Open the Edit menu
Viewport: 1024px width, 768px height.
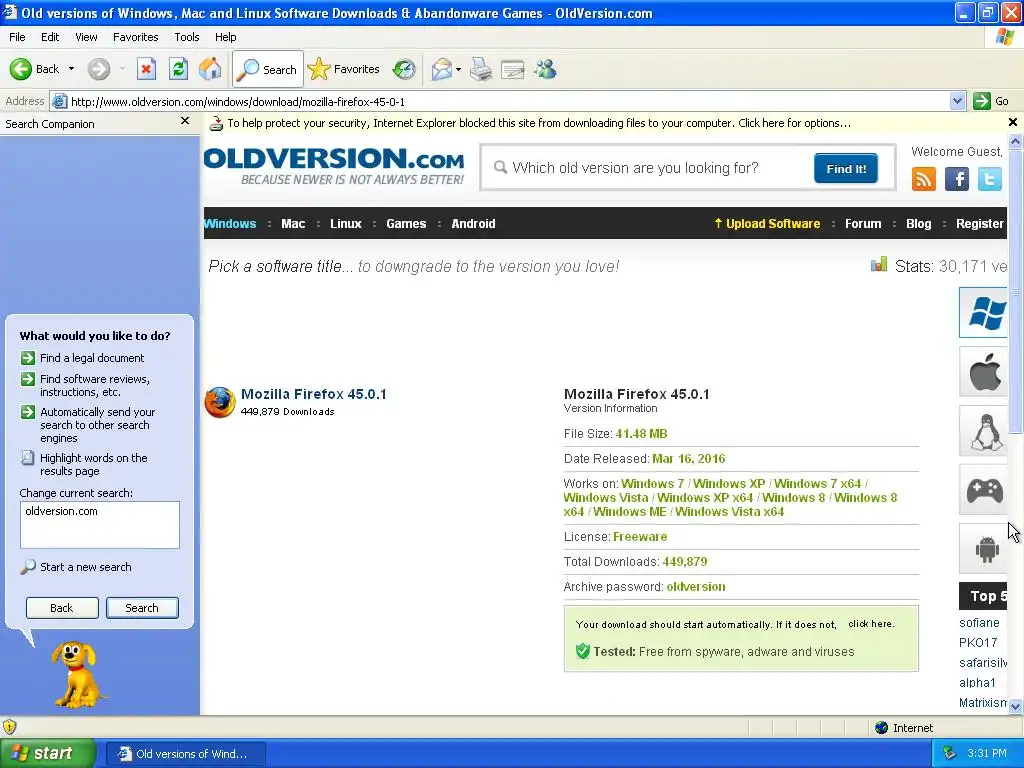tap(50, 37)
